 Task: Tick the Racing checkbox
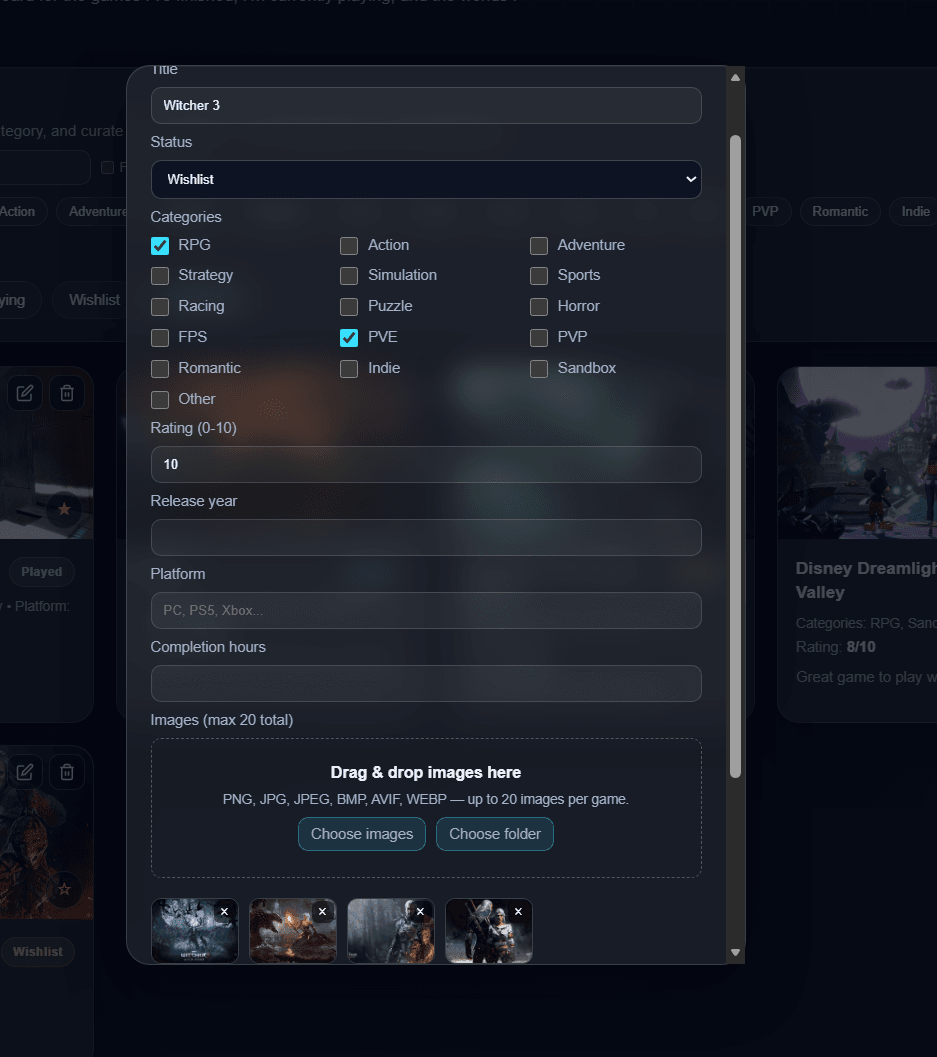(160, 307)
